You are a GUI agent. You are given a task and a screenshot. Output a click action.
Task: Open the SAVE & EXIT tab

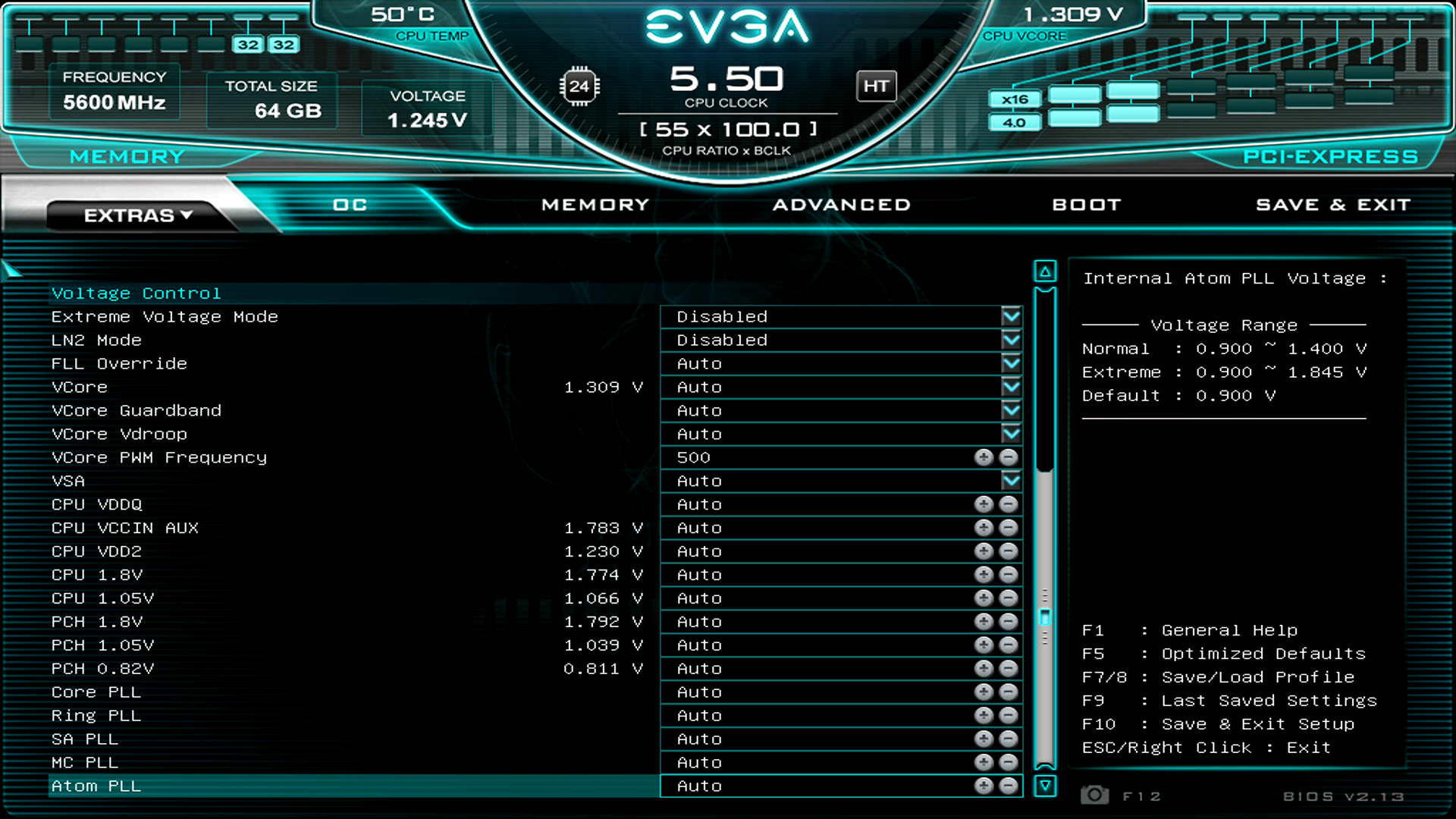click(x=1333, y=204)
